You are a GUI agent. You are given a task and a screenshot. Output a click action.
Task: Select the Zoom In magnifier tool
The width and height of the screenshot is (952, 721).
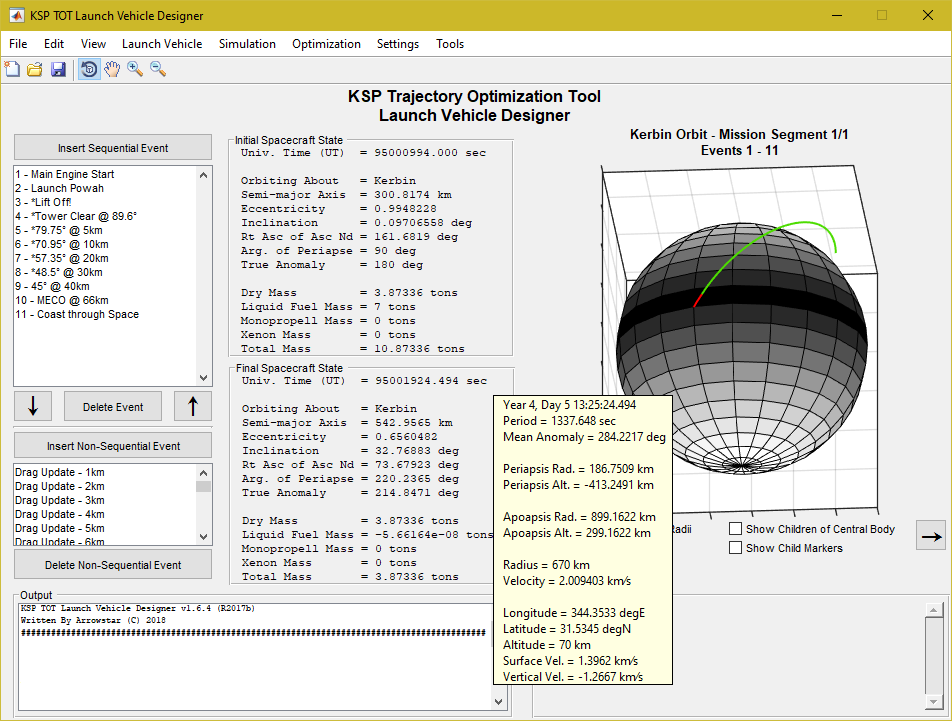135,69
